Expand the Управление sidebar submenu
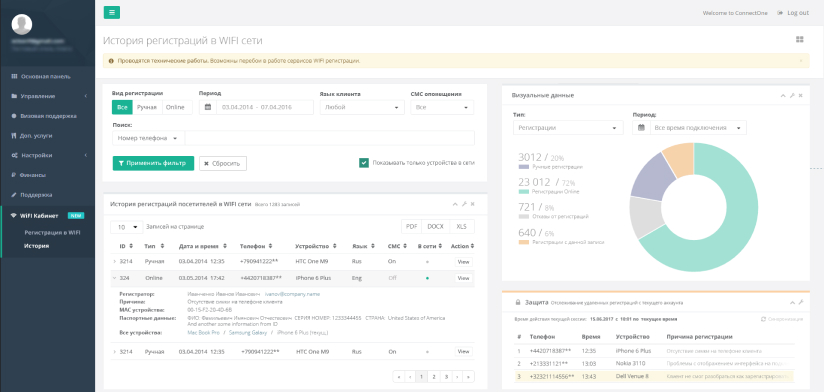824x392 pixels. pos(48,96)
